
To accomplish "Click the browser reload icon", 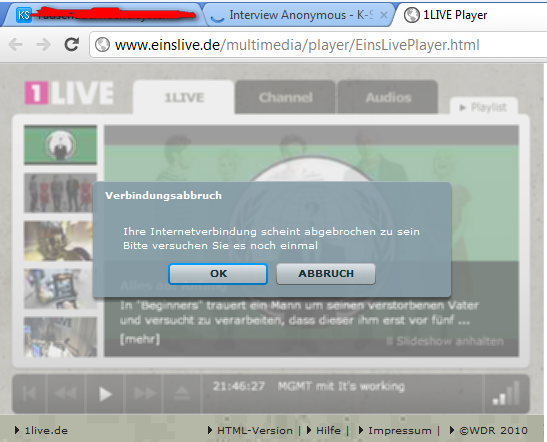I will pos(72,45).
